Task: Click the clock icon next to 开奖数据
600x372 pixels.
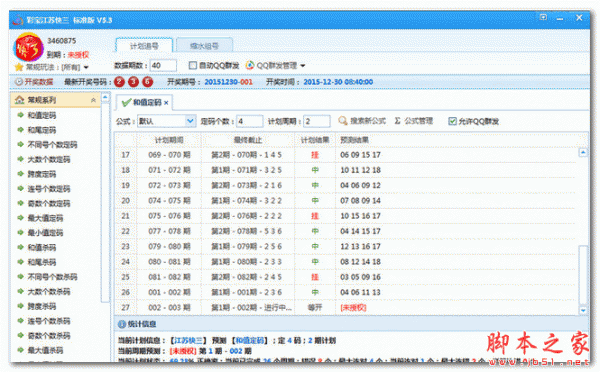Action: click(19, 82)
